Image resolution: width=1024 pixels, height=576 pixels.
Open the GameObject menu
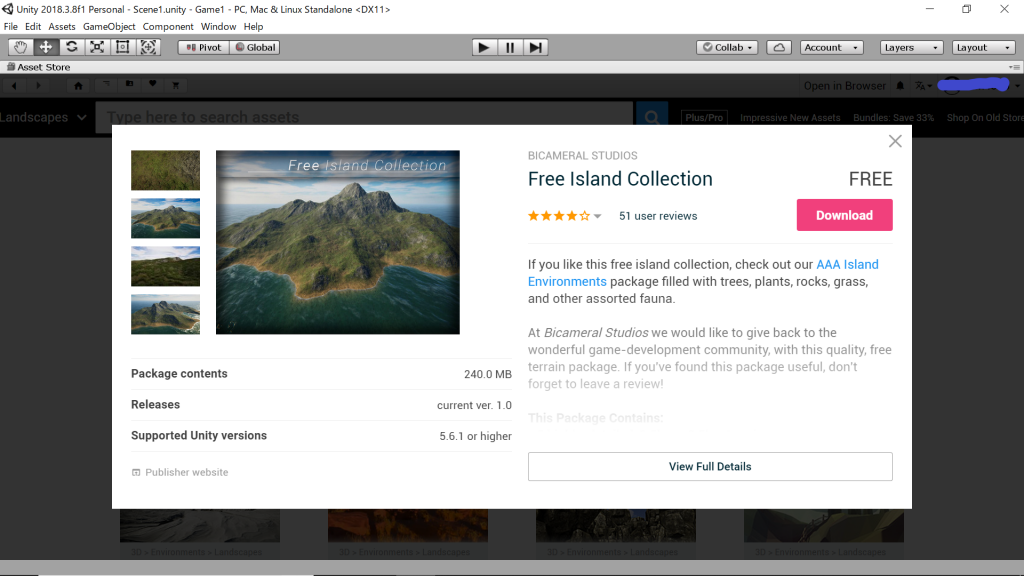click(x=109, y=27)
